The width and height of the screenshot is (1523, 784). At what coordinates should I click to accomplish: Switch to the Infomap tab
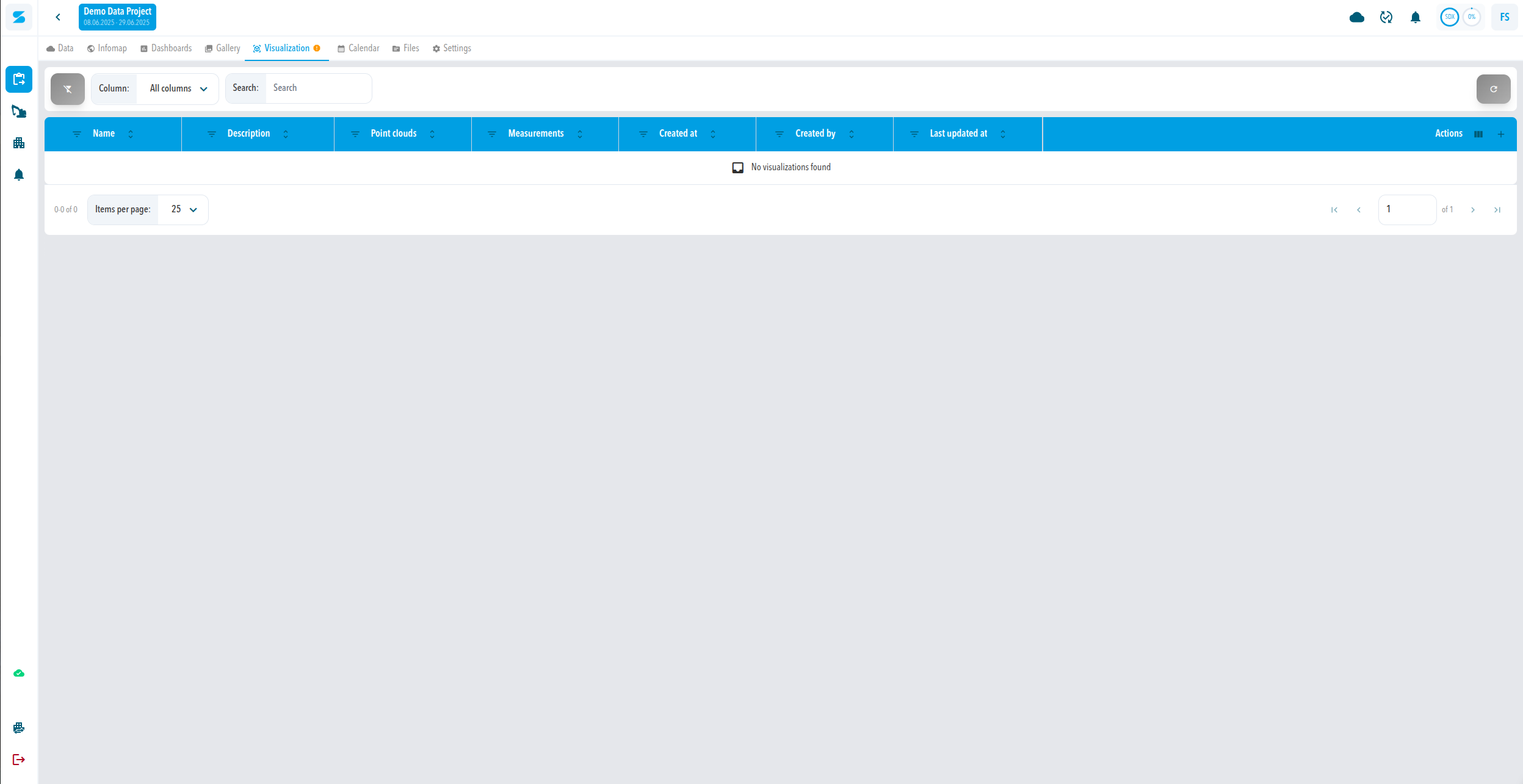[107, 48]
